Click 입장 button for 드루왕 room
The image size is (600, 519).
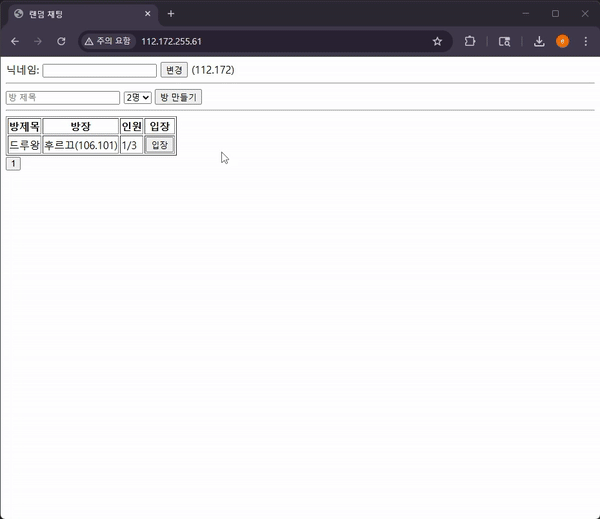coord(160,145)
